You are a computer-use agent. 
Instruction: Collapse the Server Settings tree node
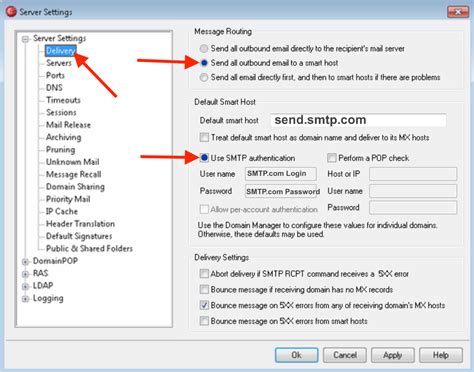pyautogui.click(x=25, y=39)
